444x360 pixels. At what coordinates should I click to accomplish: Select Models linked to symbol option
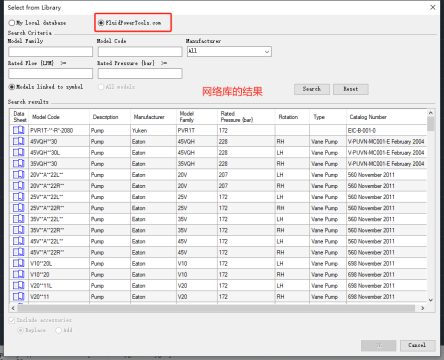click(12, 87)
